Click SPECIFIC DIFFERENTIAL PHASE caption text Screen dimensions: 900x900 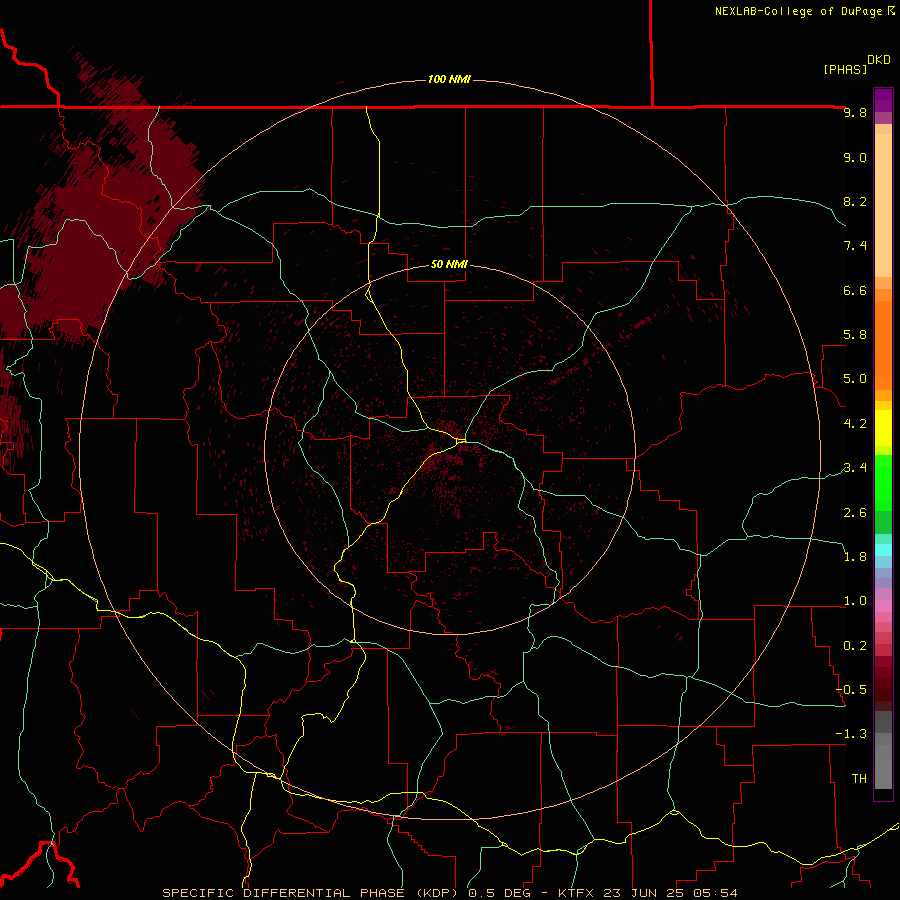(x=285, y=893)
